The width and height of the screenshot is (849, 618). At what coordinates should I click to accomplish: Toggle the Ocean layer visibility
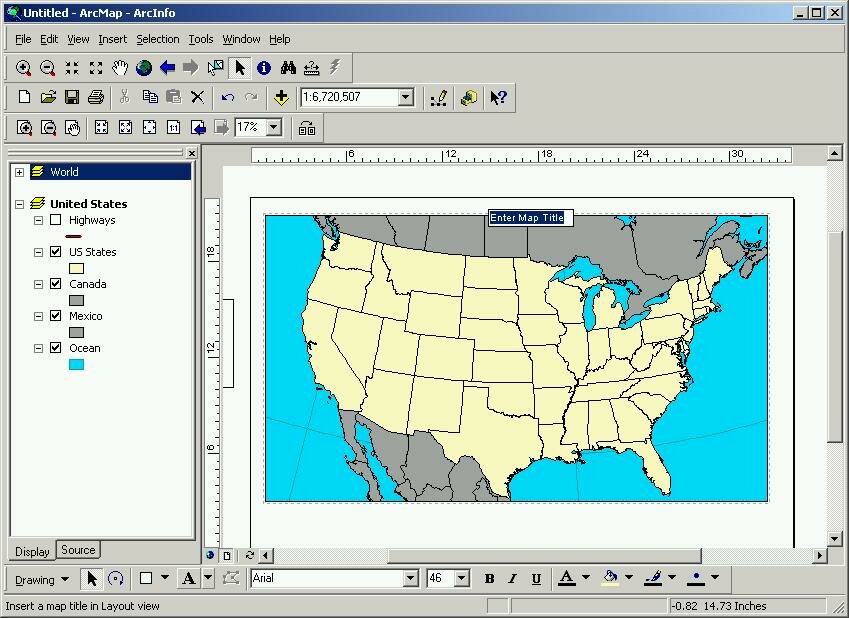click(55, 347)
